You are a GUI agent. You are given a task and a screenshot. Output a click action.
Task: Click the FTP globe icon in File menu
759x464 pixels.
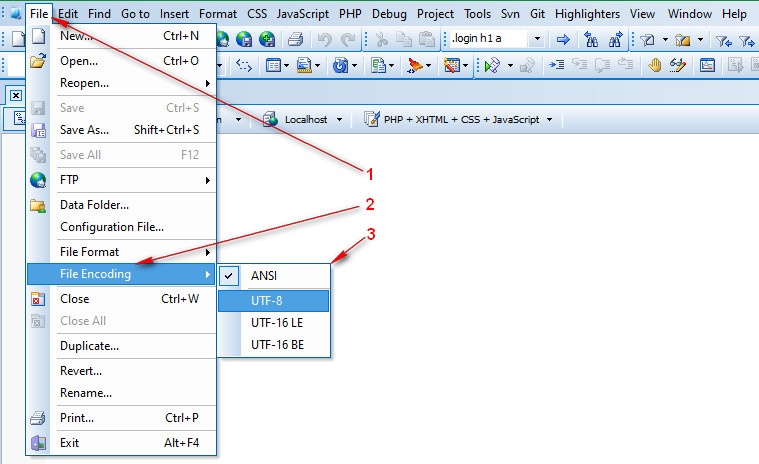[38, 180]
